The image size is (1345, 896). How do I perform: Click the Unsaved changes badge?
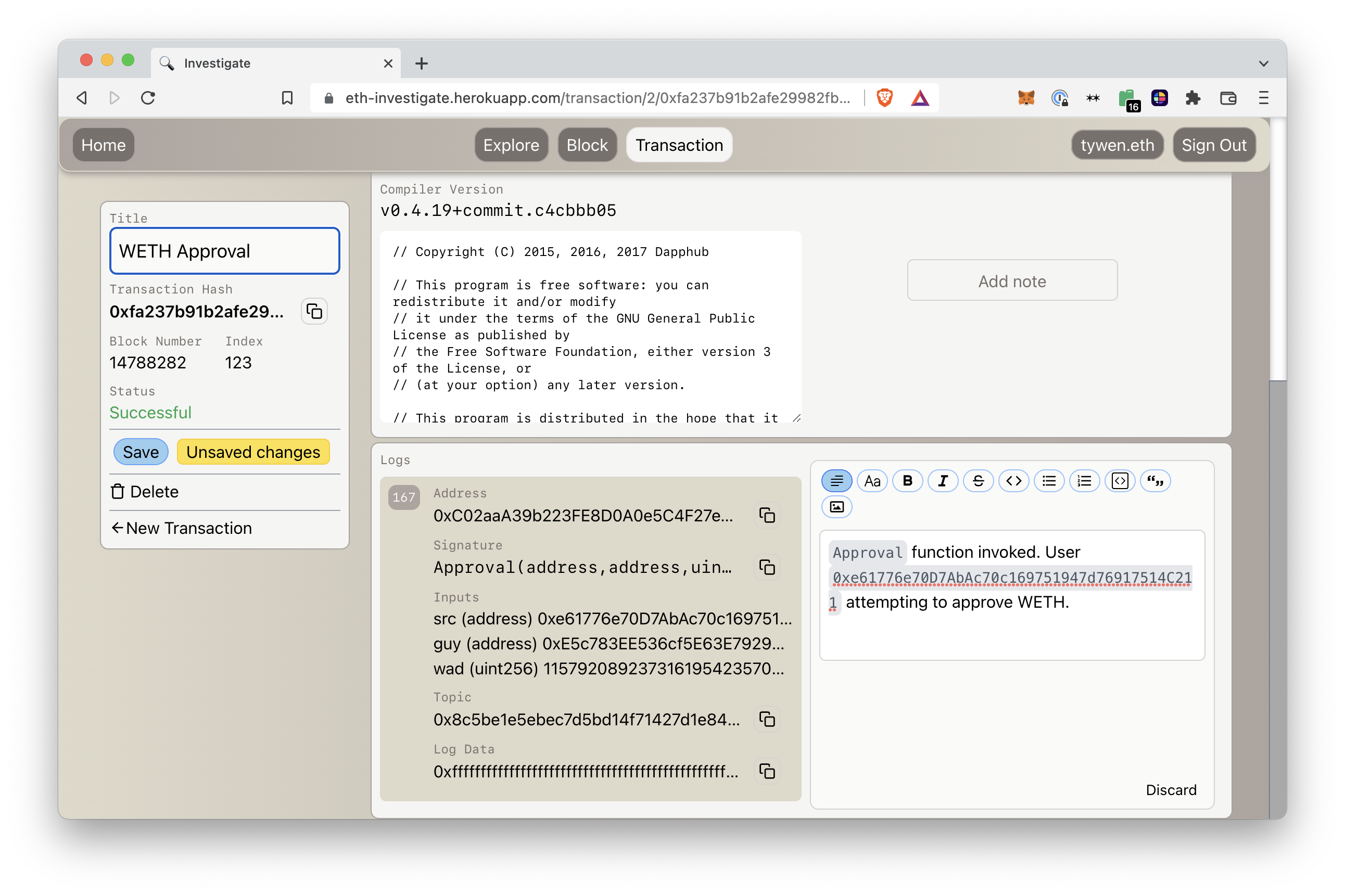[253, 452]
